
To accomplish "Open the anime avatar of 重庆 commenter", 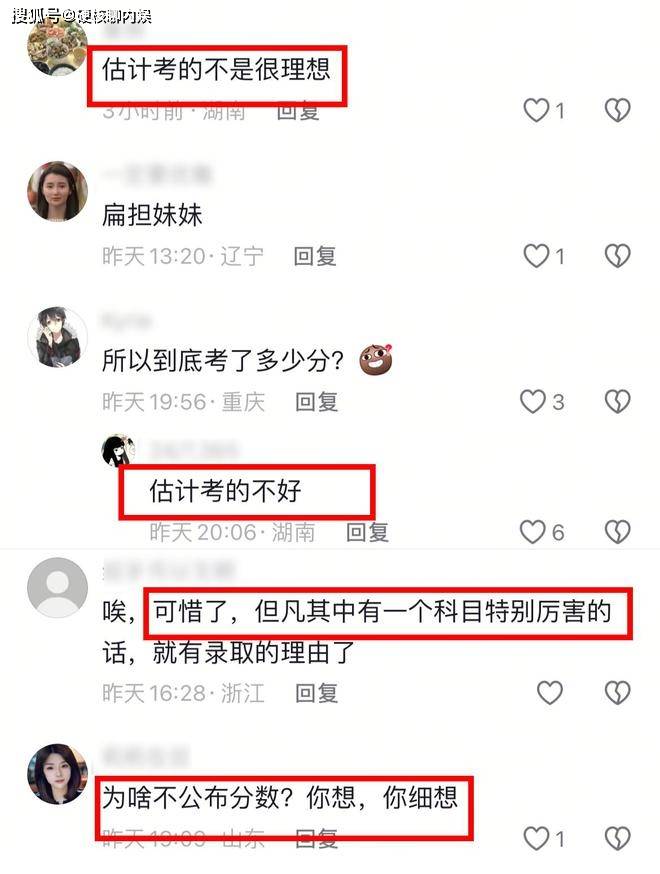I will (x=57, y=337).
